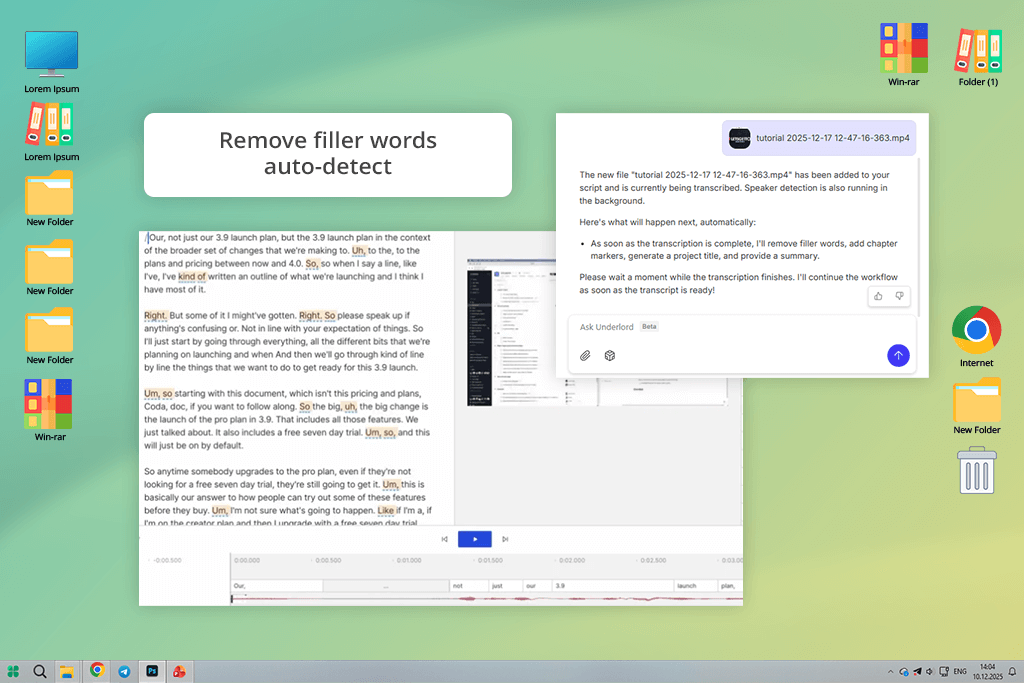The image size is (1024, 683).
Task: Select the 'just' word block in timeline
Action: 505,586
